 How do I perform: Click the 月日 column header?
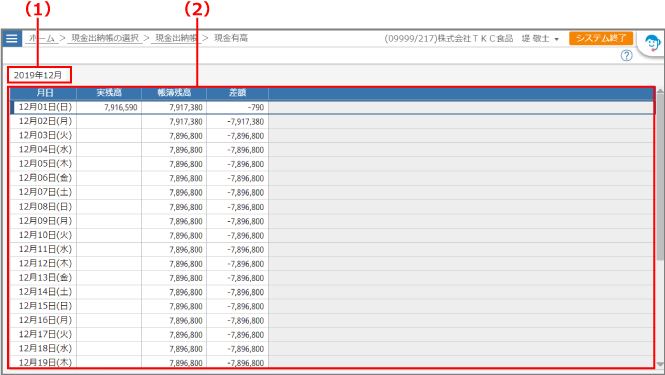click(44, 93)
